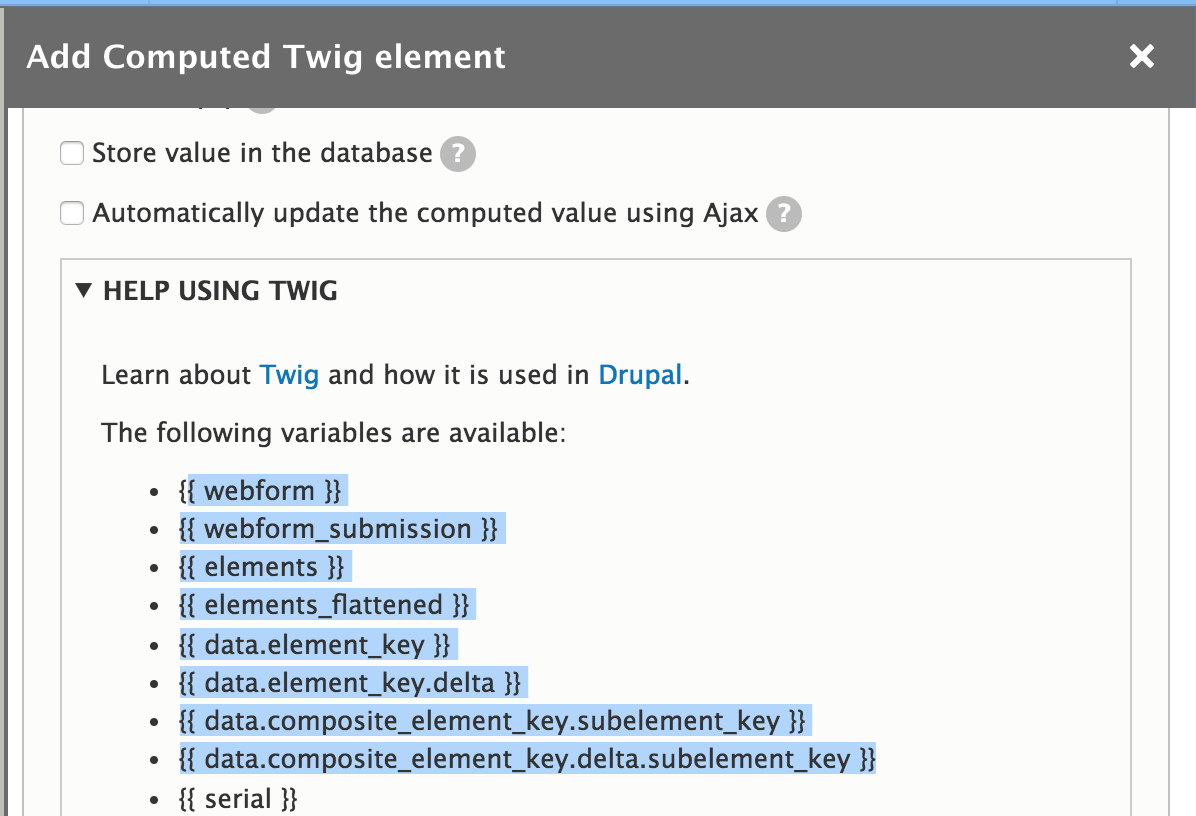
Task: Click data.composite_element_key.delta.subelement_key variable line
Action: coord(527,759)
